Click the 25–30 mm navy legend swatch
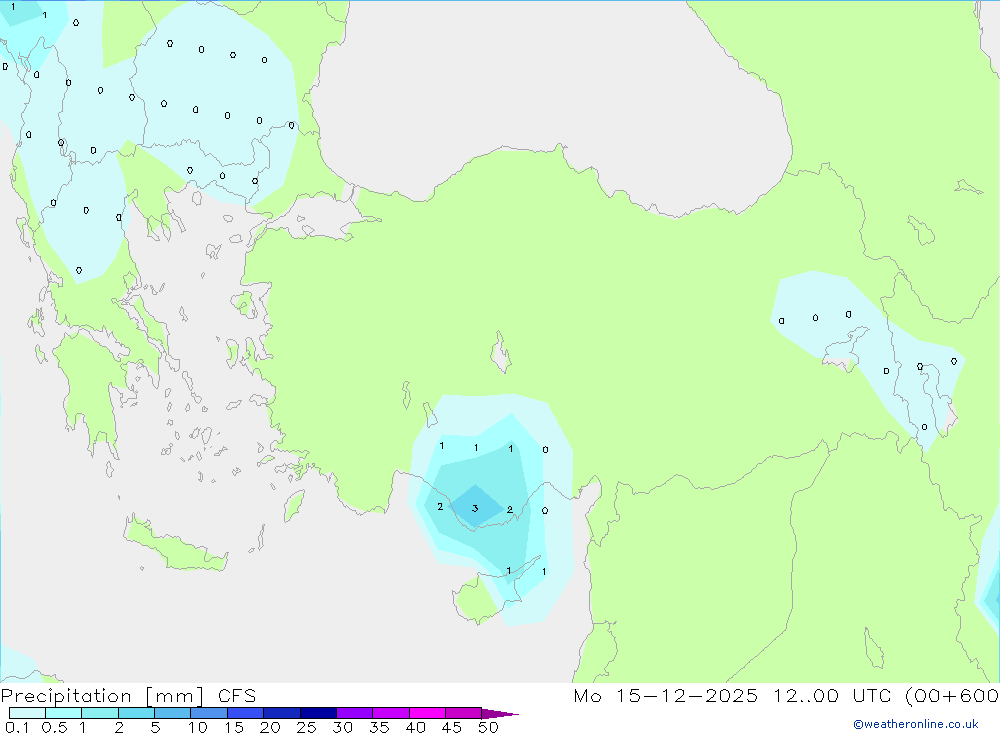This screenshot has width=1000, height=733. [x=318, y=713]
